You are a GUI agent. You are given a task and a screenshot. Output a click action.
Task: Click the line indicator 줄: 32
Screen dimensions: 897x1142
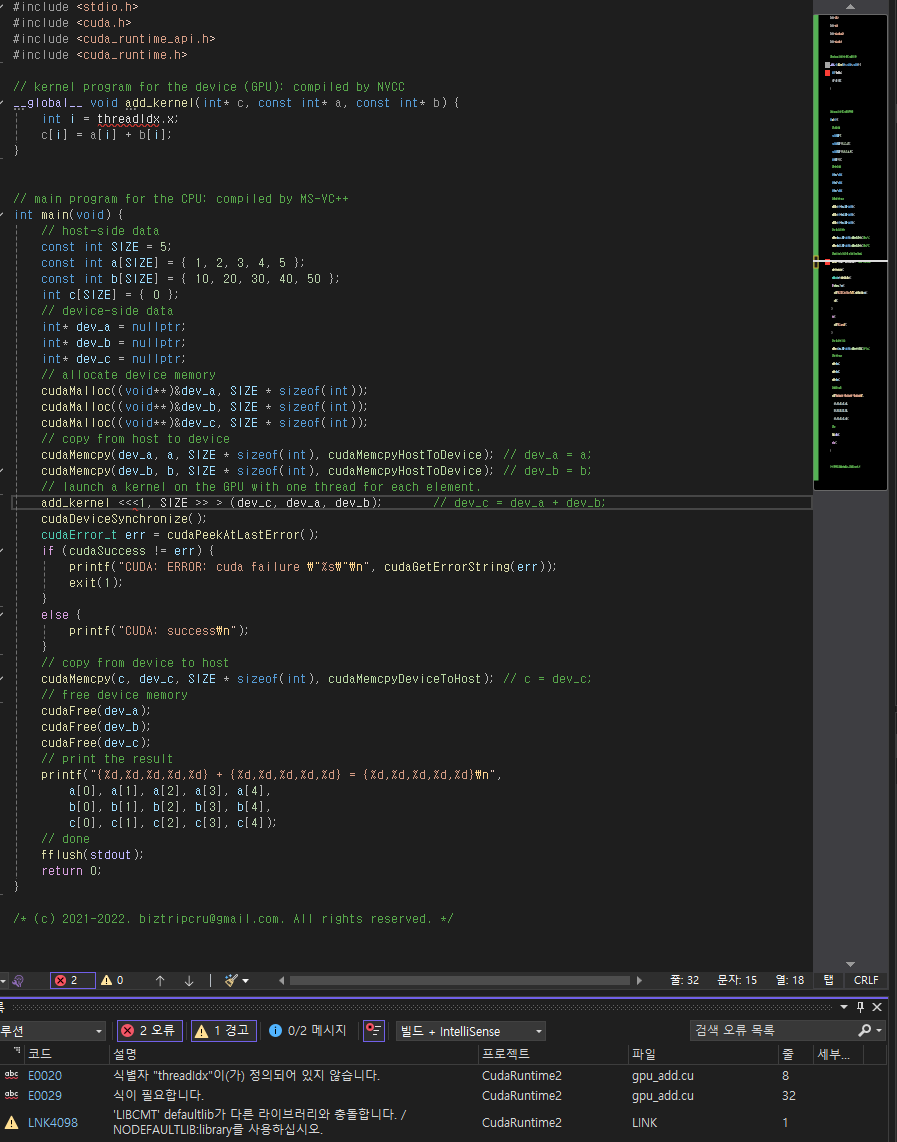tap(684, 980)
